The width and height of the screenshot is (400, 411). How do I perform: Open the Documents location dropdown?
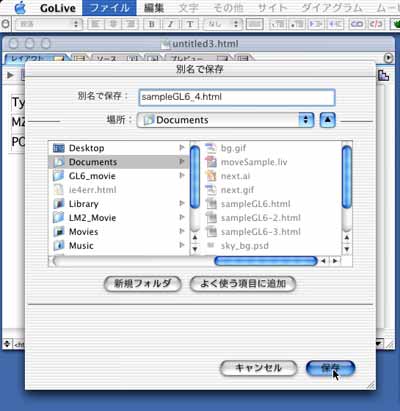tap(225, 120)
